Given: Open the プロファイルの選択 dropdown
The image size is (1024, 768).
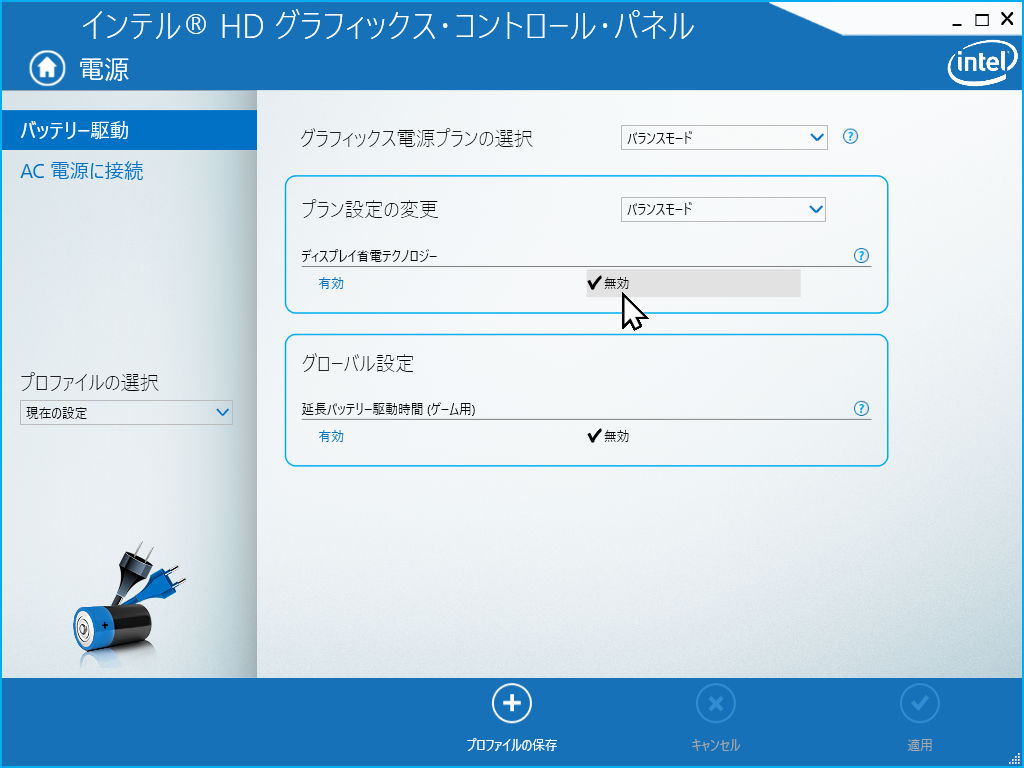Looking at the screenshot, I should click(x=126, y=412).
